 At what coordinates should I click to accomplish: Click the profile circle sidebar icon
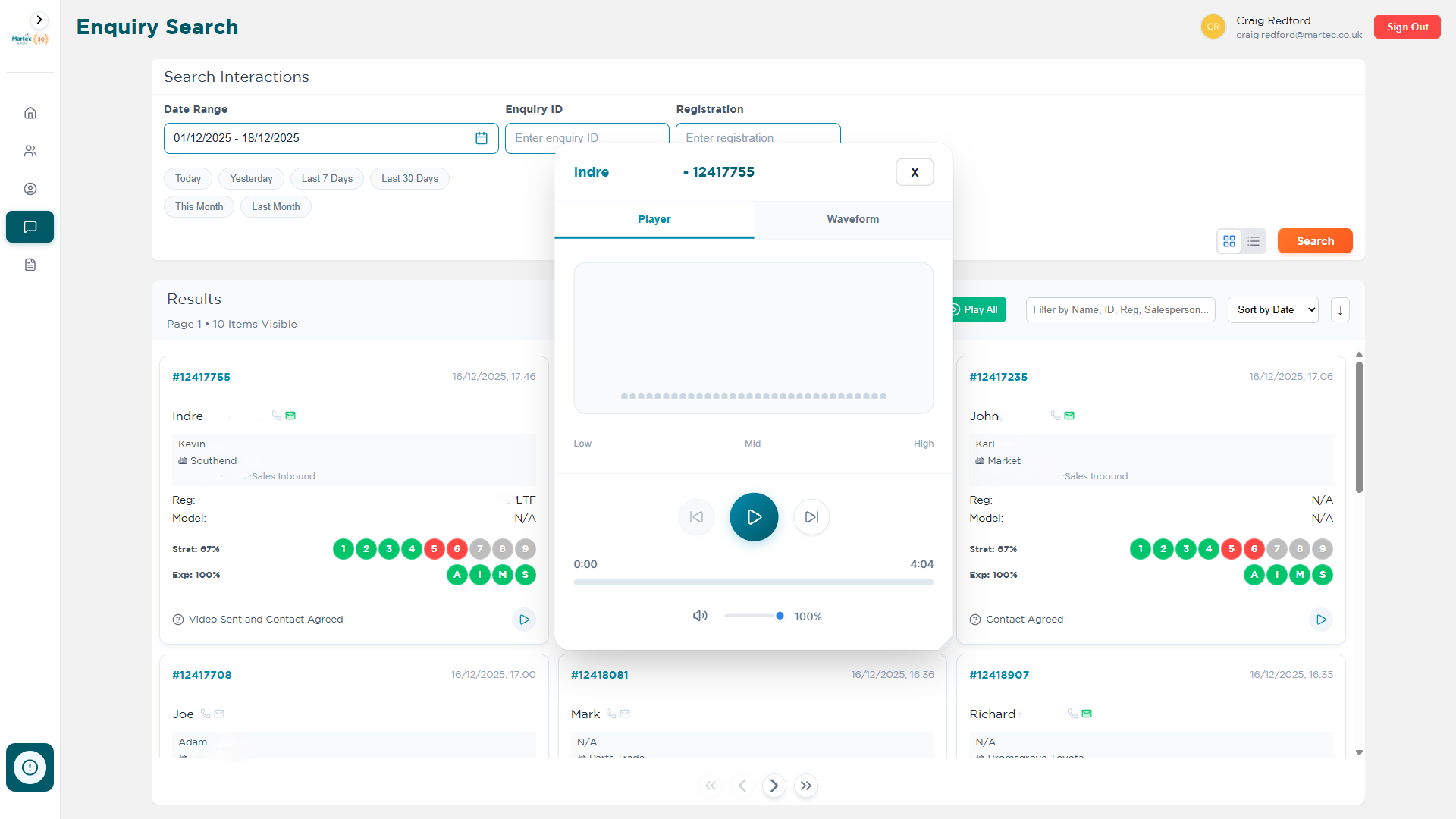[30, 189]
